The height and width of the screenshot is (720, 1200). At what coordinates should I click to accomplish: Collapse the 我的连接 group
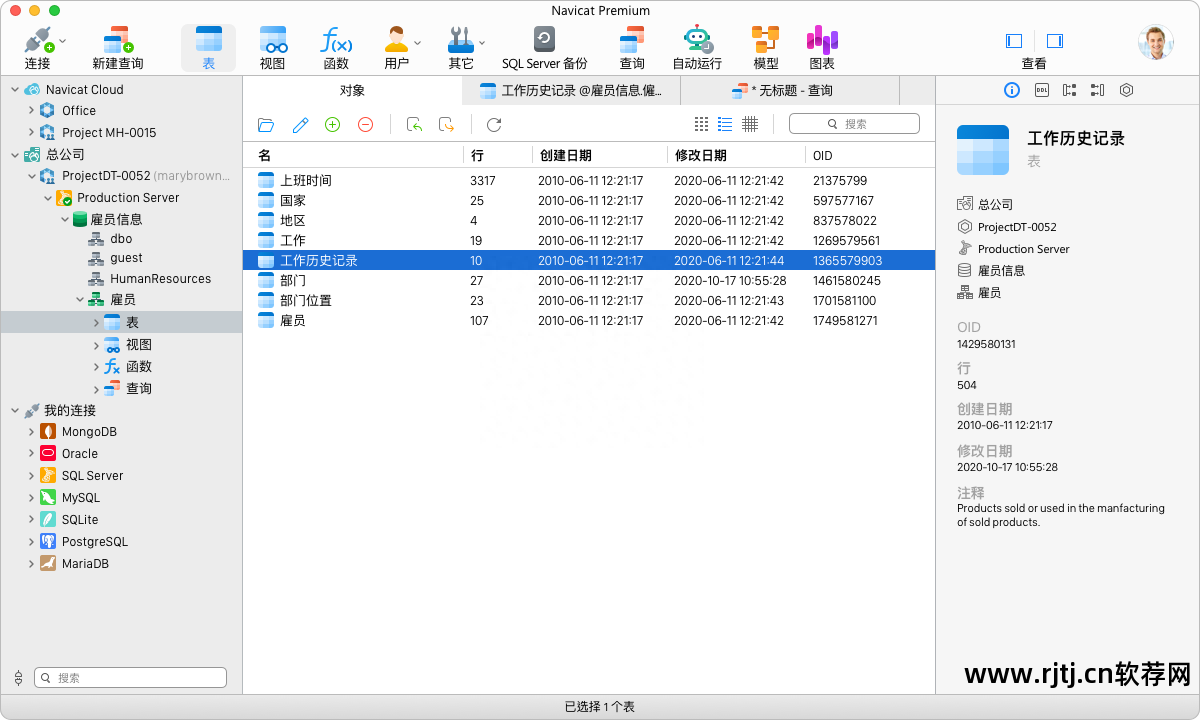(x=15, y=410)
